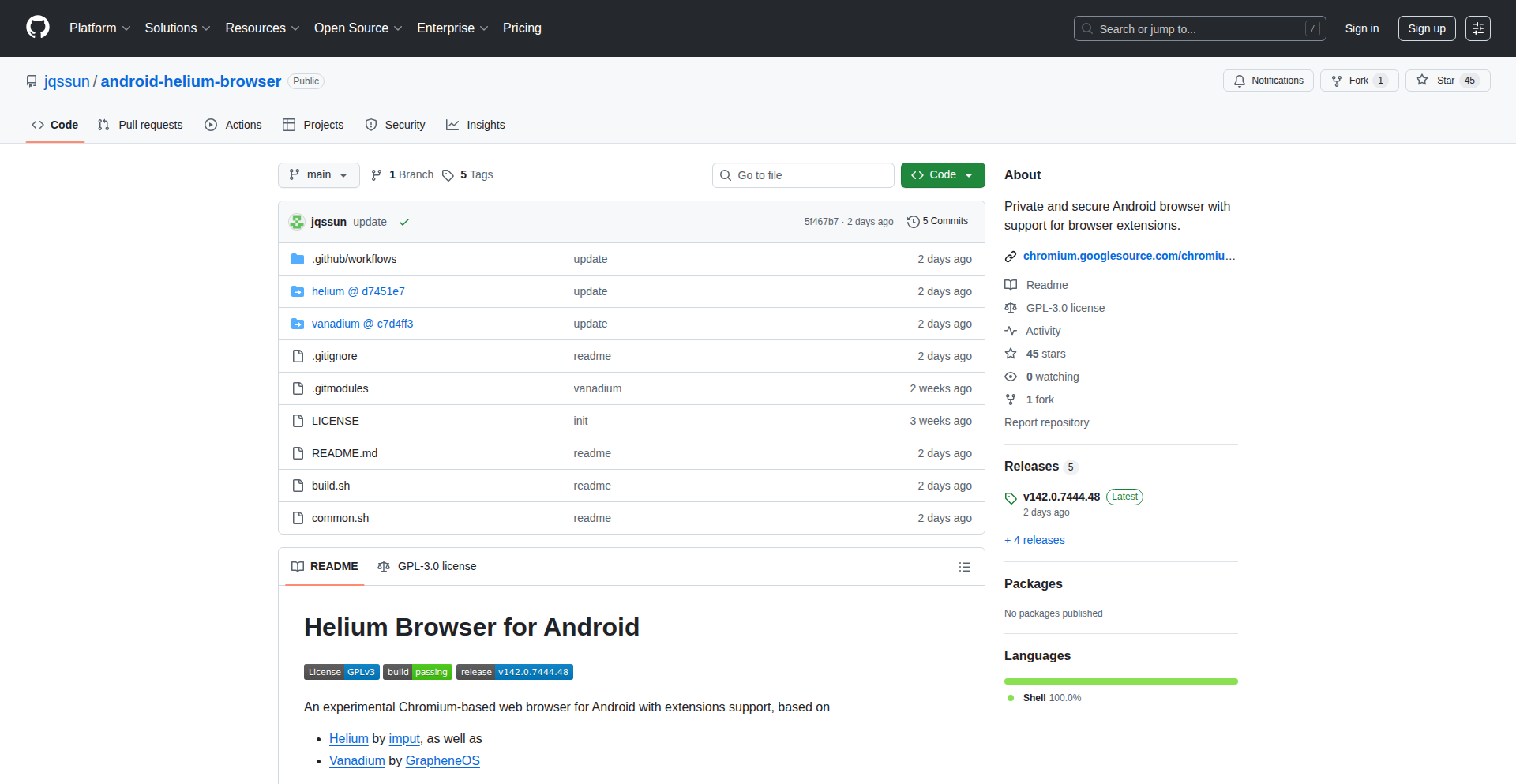Open the GitHub home logo

pyautogui.click(x=36, y=28)
